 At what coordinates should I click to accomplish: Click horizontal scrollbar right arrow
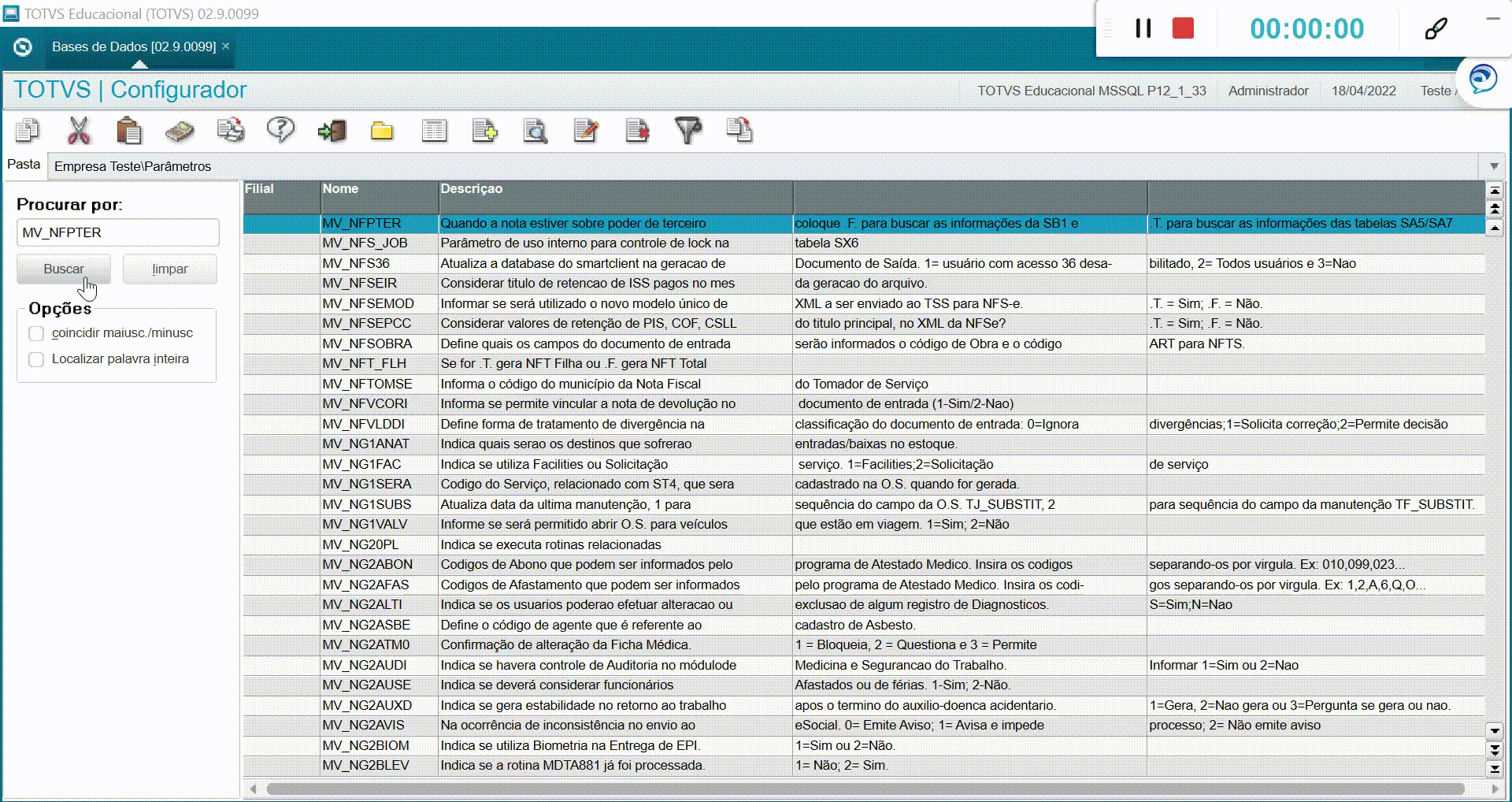pyautogui.click(x=1494, y=789)
